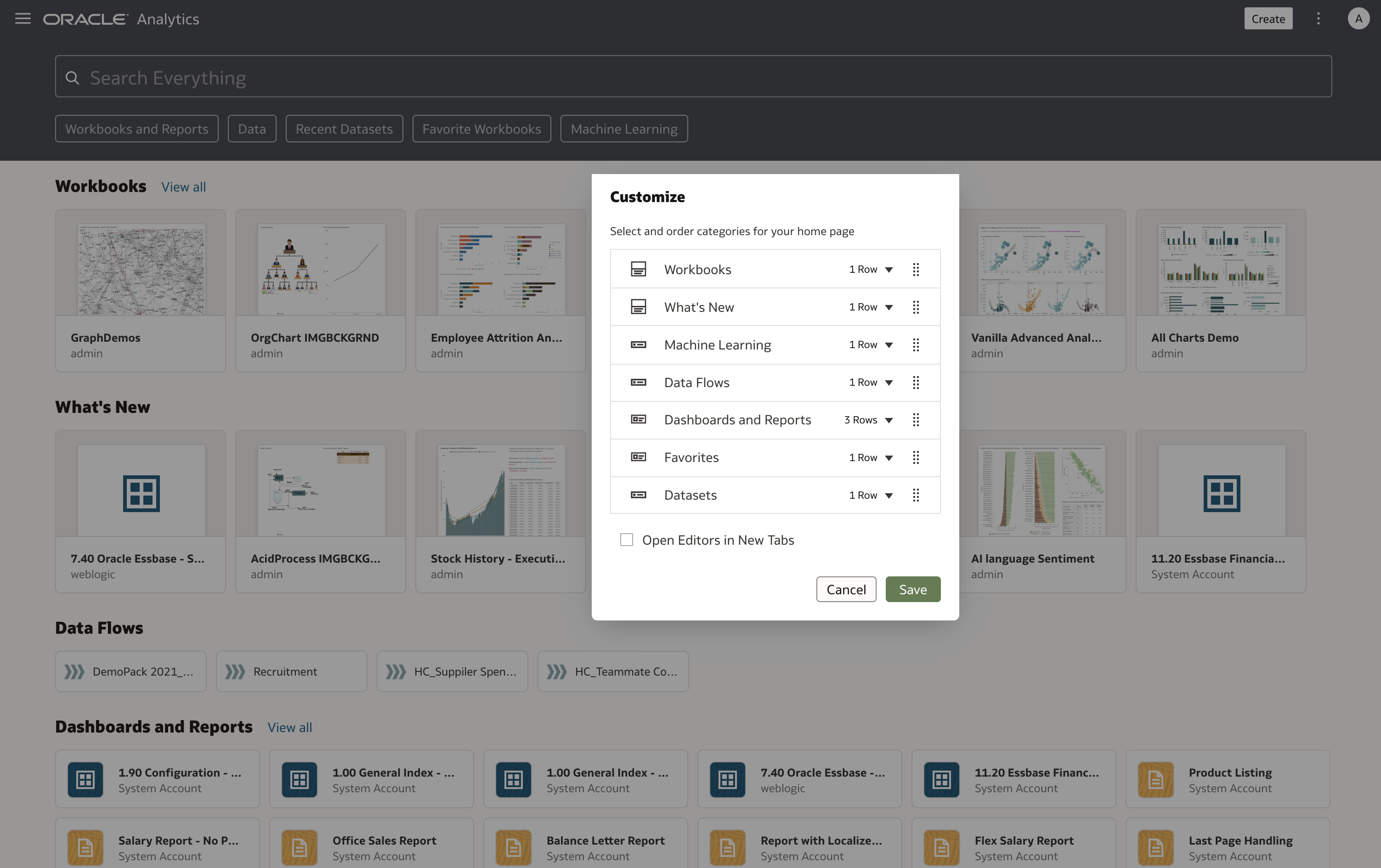
Task: Click the Search Everything input field
Action: pos(693,77)
